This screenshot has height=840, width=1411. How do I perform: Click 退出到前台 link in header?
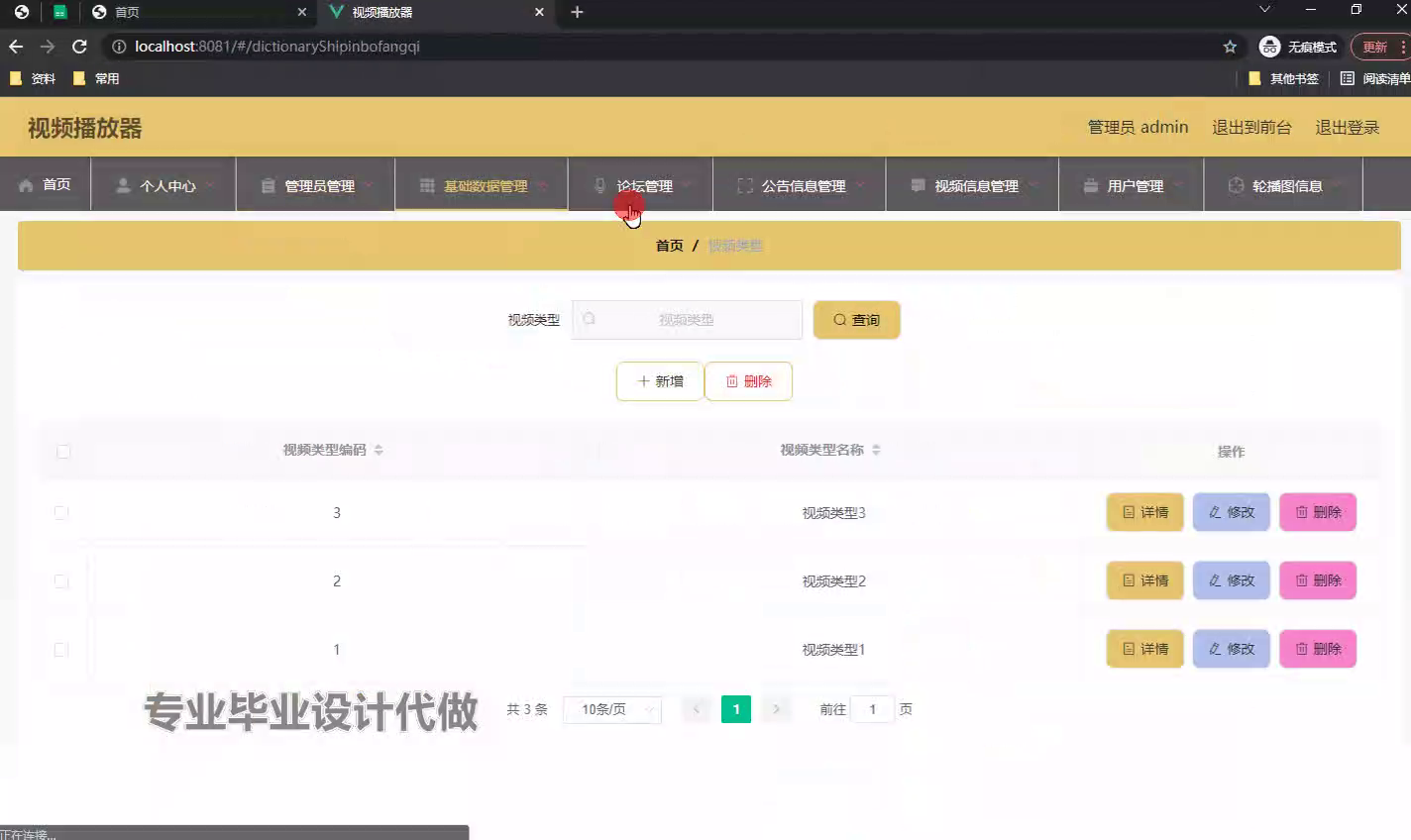[1251, 127]
